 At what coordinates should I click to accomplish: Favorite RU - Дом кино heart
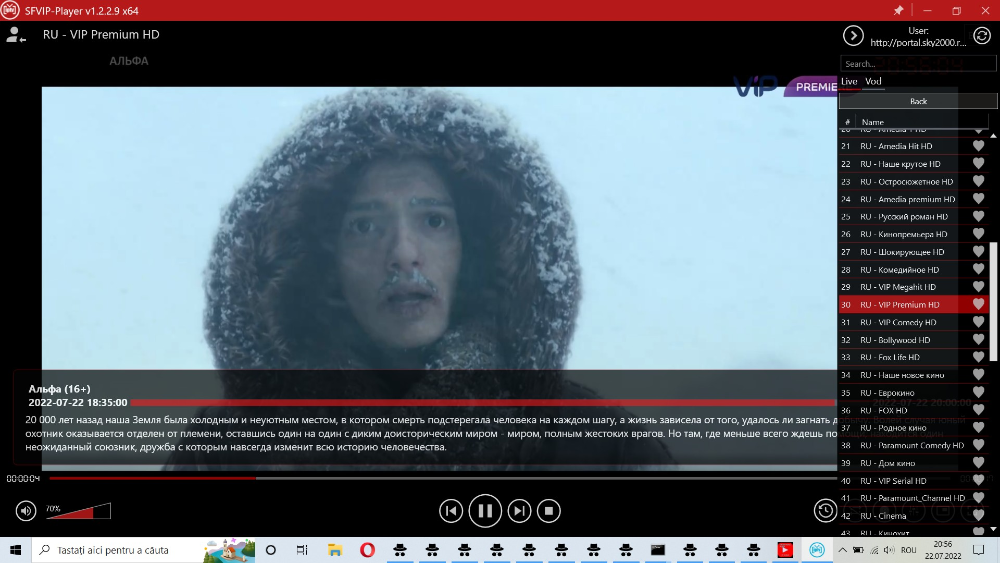coord(978,463)
